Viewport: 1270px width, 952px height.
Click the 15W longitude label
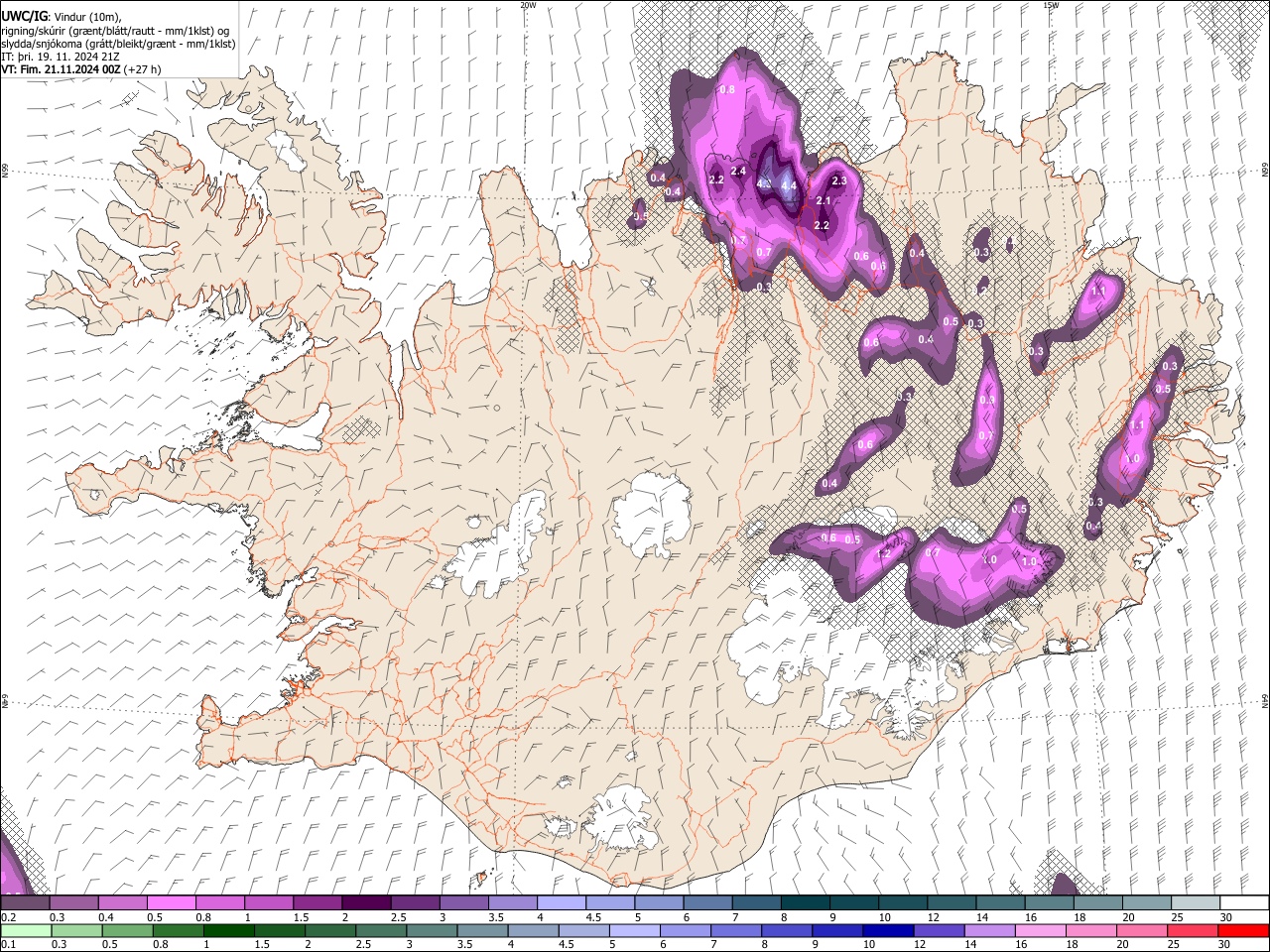1051,5
